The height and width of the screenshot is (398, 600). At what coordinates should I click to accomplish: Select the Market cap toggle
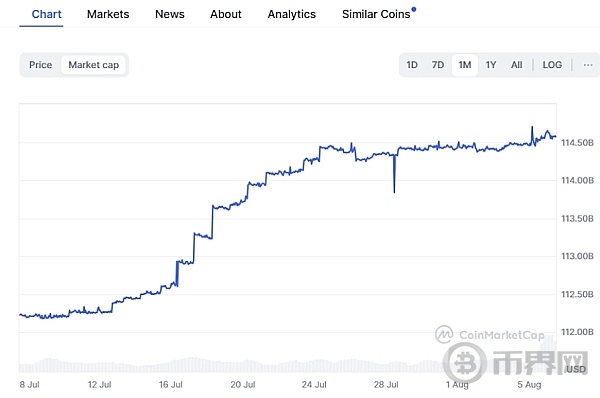coord(93,65)
